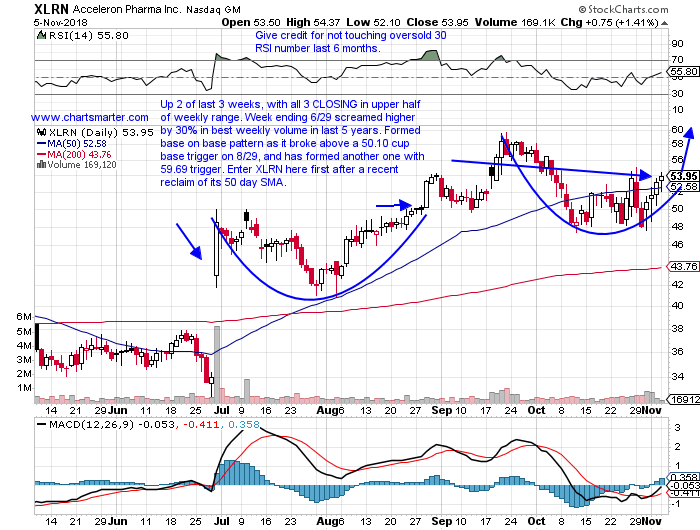Click the RSI(14) indicator icon

tap(42, 35)
